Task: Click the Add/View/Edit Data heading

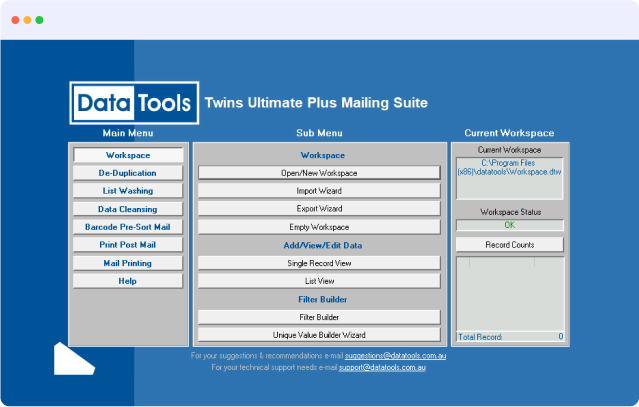Action: point(323,245)
